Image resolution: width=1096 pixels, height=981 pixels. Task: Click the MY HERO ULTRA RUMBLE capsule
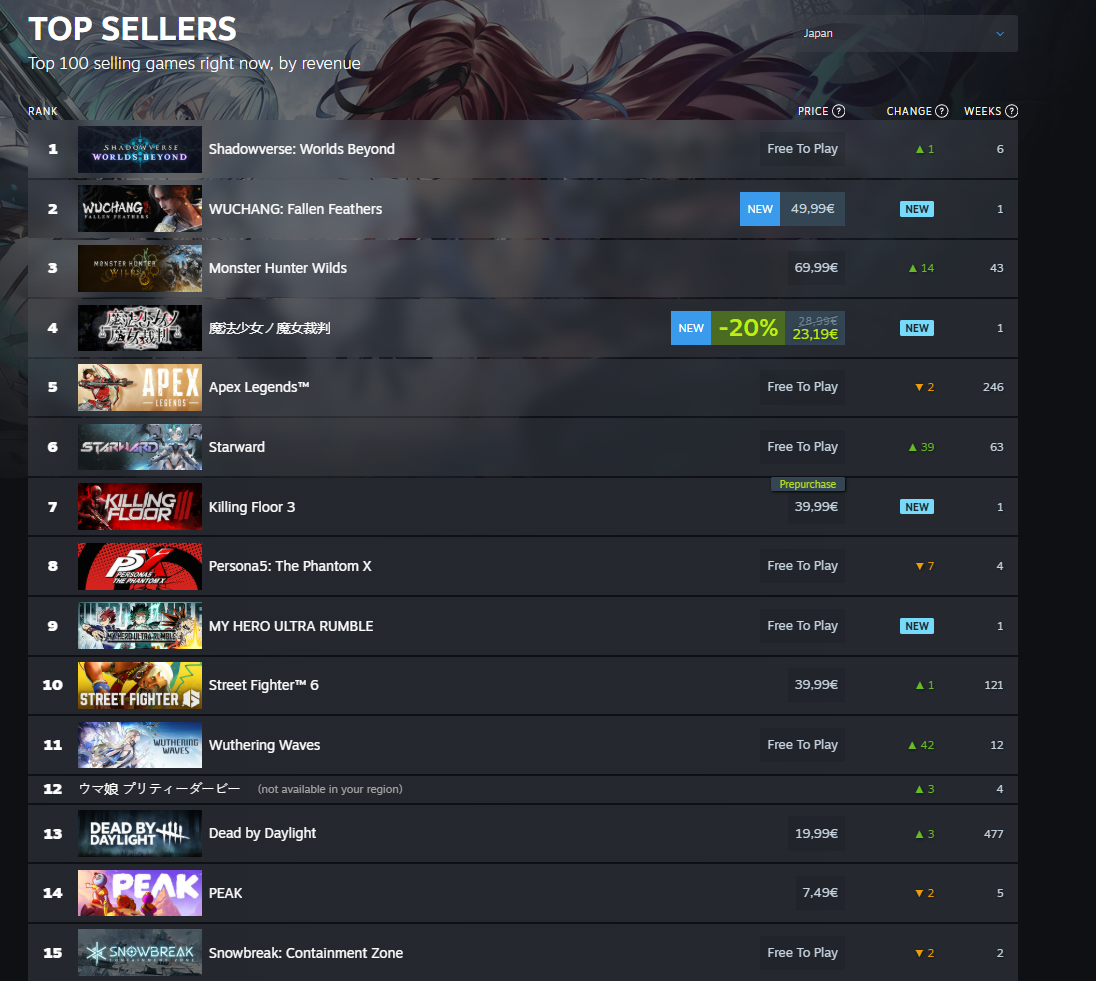click(140, 626)
